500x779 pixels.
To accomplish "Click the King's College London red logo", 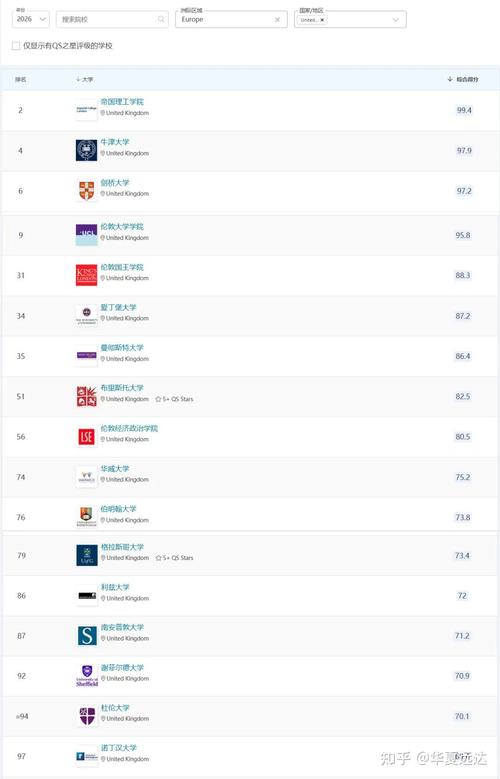I will (x=86, y=275).
